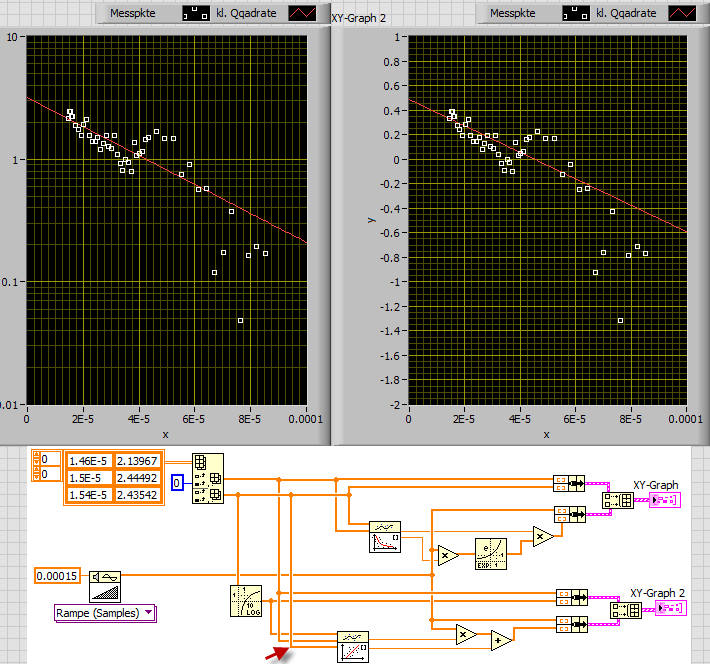Click the Multiply node feeding the Exponential function

pyautogui.click(x=448, y=555)
